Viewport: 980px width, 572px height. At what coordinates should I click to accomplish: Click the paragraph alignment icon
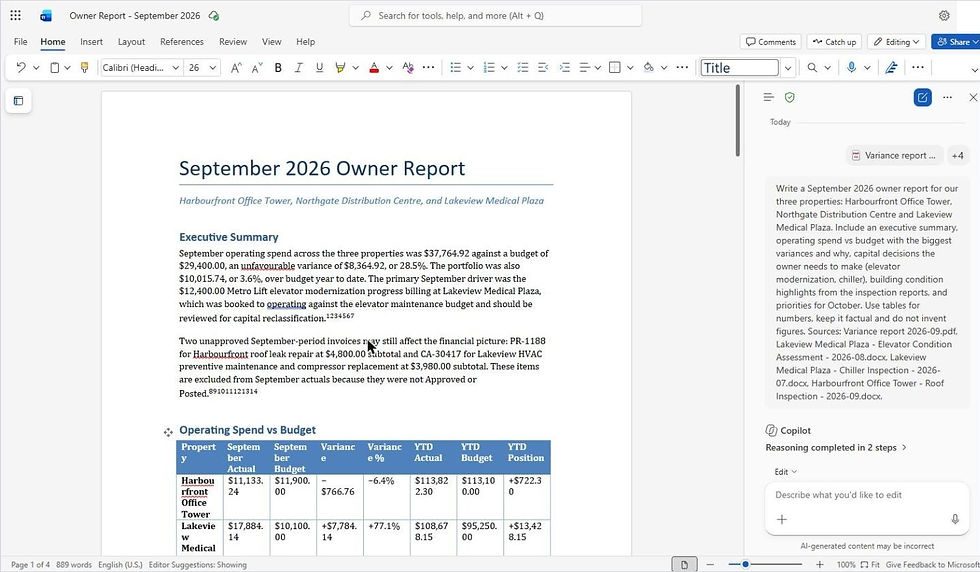(x=585, y=68)
